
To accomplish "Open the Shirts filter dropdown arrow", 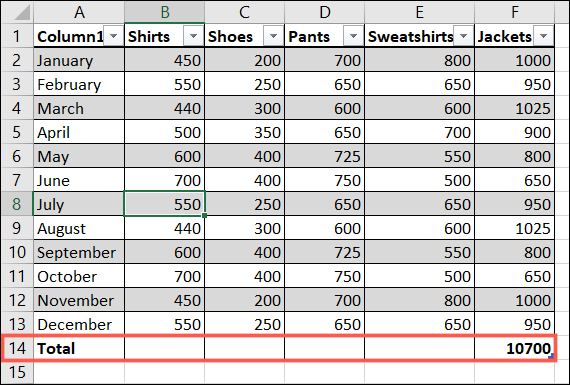I will click(x=193, y=36).
